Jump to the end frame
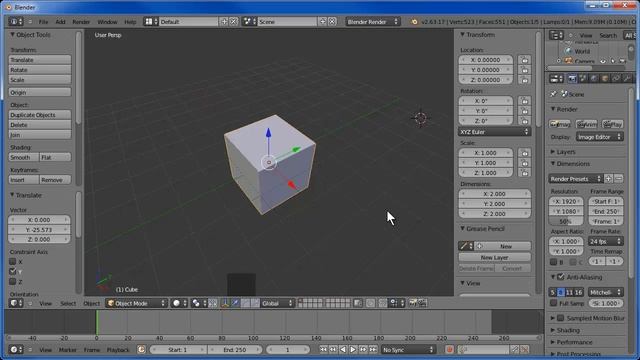 coord(373,350)
